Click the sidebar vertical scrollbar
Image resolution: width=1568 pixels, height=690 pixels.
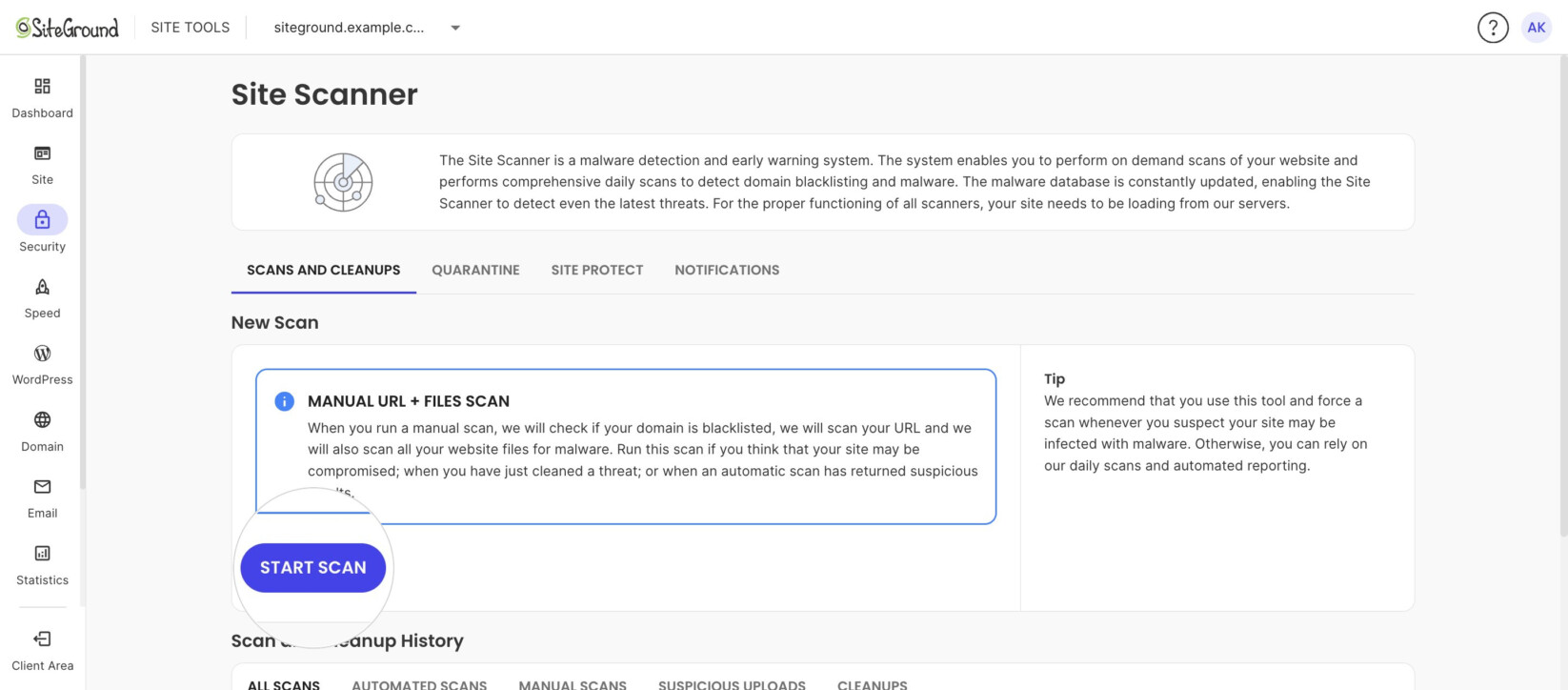point(83,272)
